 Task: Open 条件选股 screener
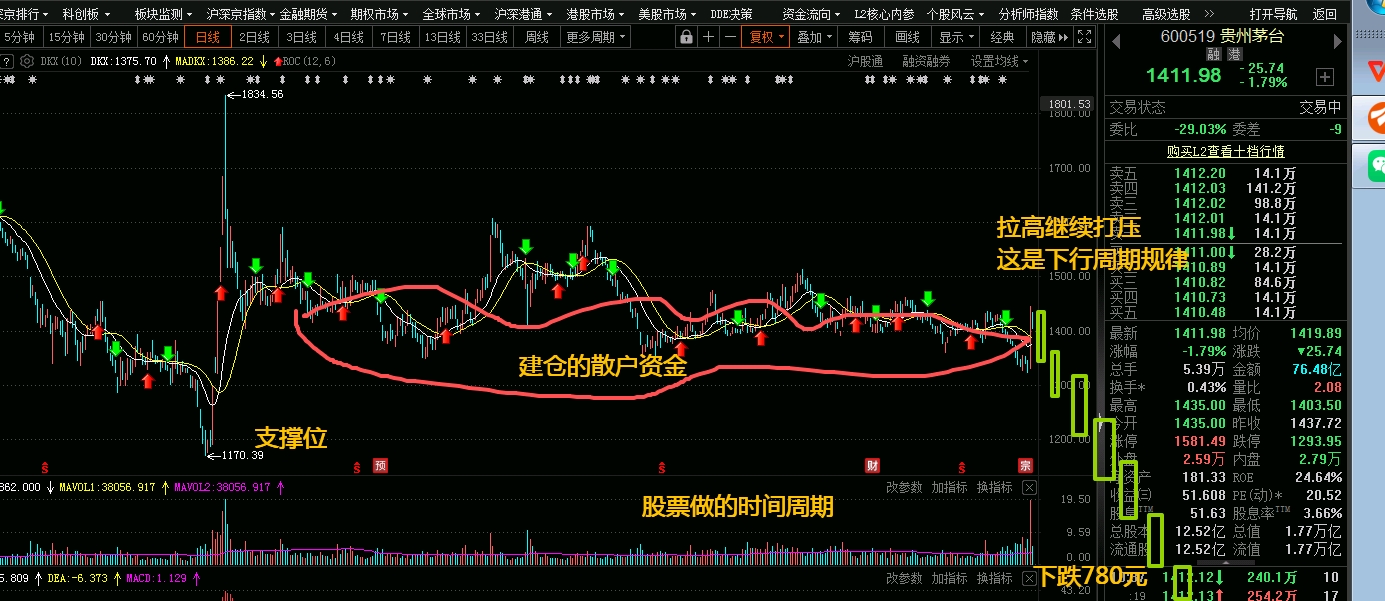1094,14
